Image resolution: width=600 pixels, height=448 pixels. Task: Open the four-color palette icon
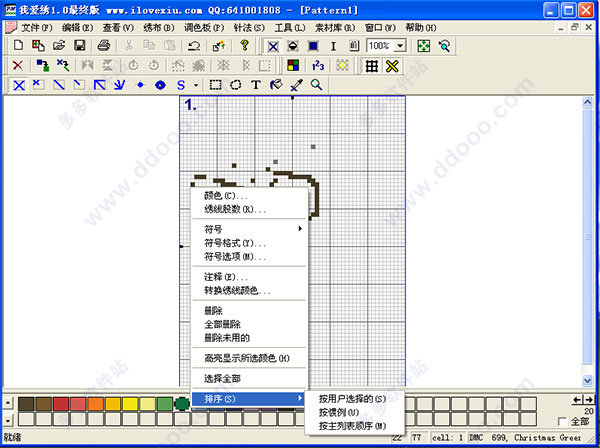293,65
